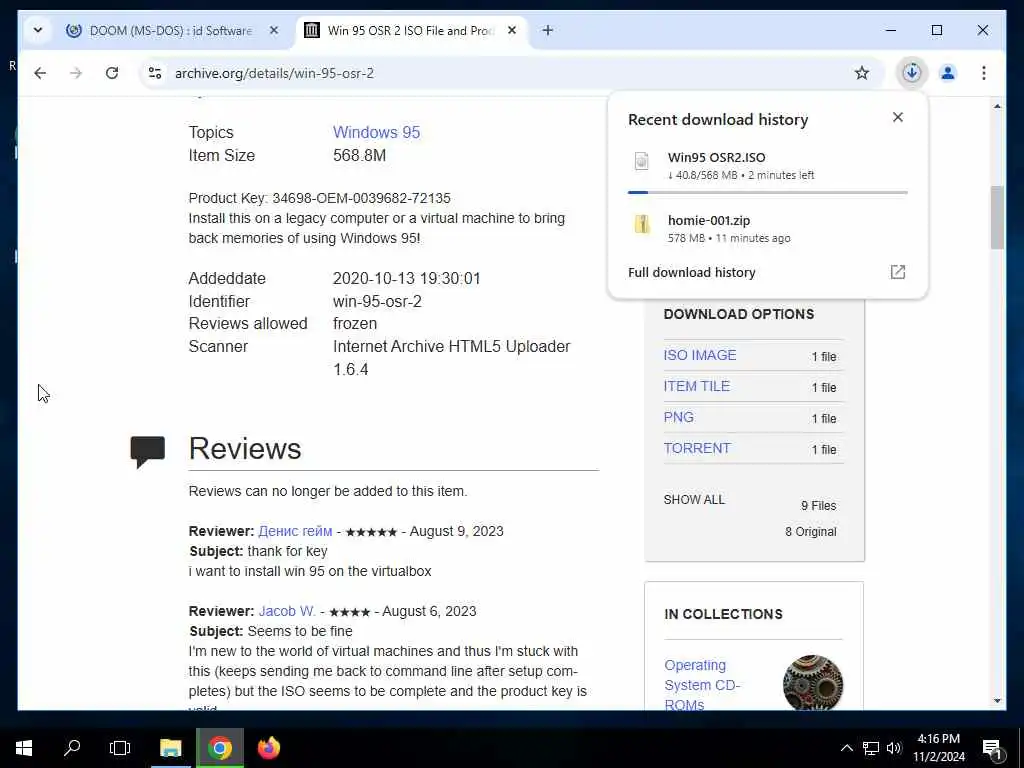Open File Explorer from the taskbar

pyautogui.click(x=170, y=748)
